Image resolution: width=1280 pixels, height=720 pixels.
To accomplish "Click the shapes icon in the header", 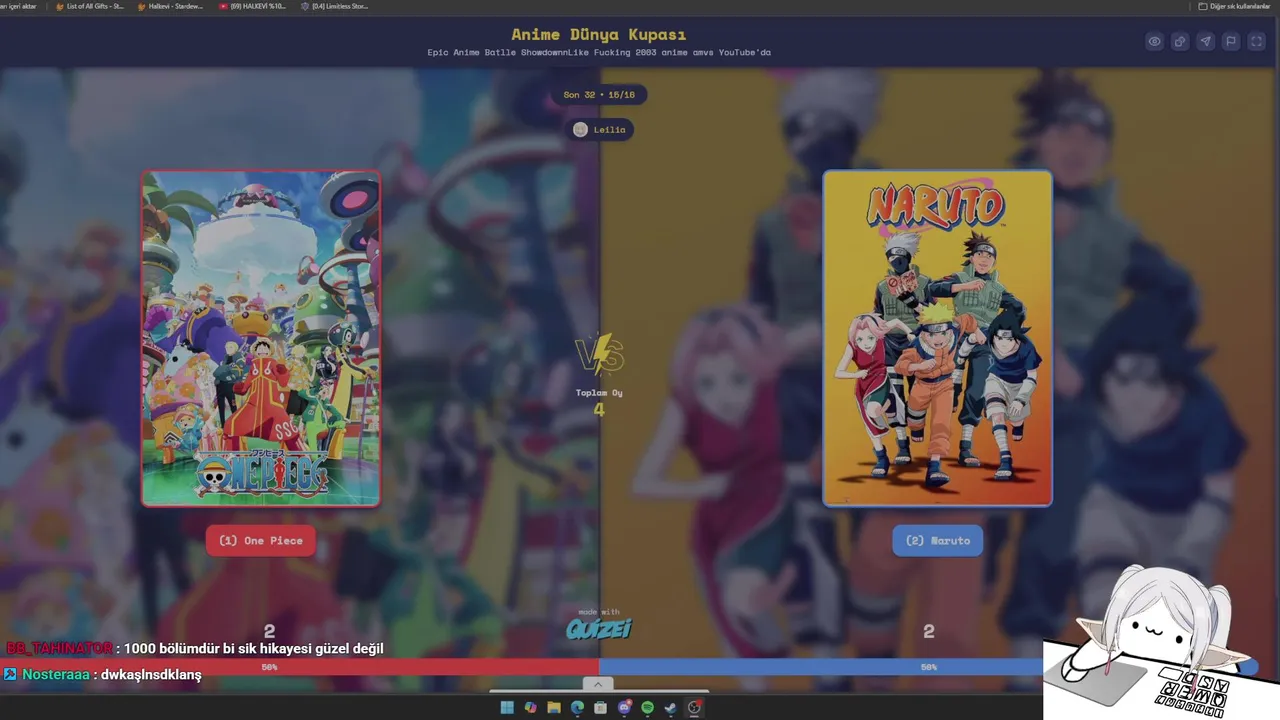I will point(1180,41).
